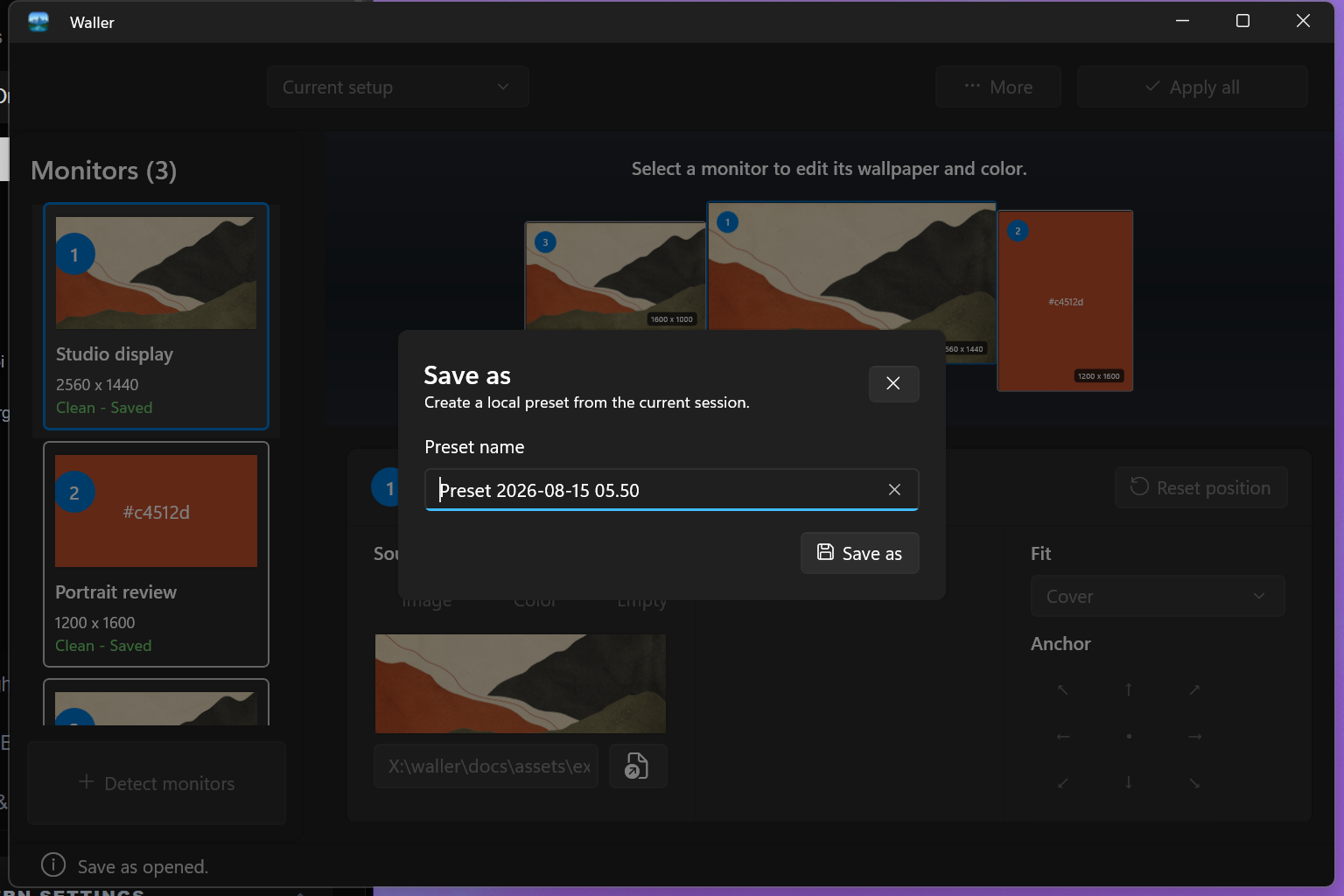Screen dimensions: 1344x896
Task: Clear the preset name text field
Action: (x=894, y=490)
